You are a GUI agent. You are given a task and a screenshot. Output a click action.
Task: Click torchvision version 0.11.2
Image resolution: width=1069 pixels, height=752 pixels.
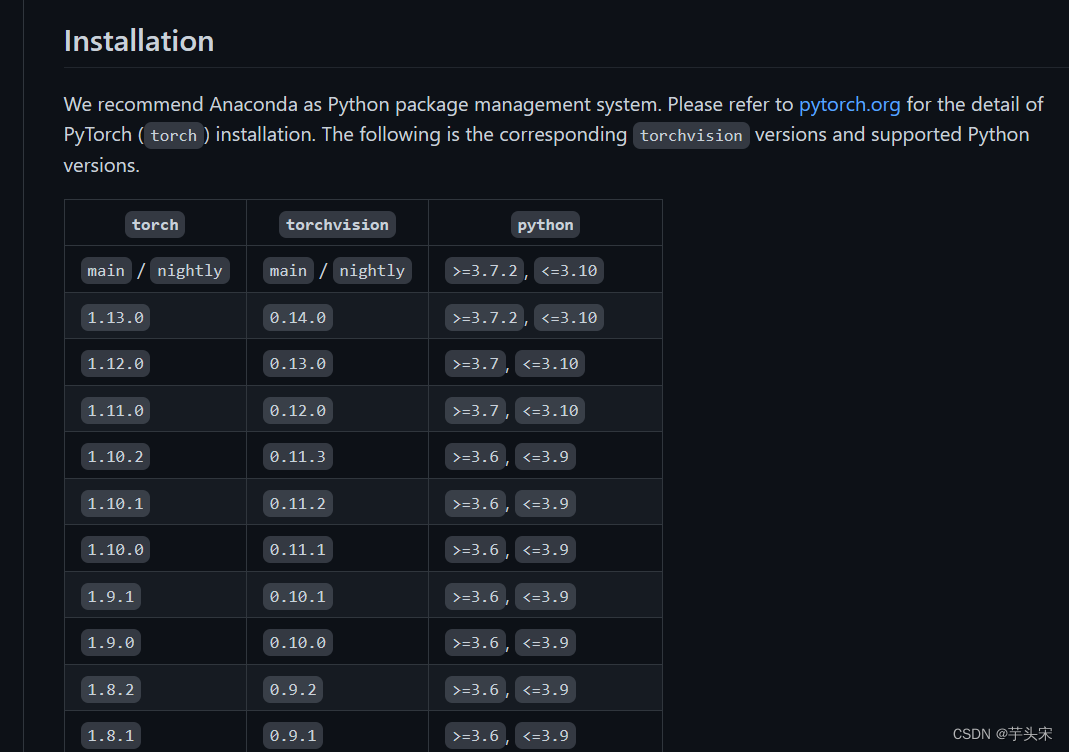pyautogui.click(x=298, y=504)
